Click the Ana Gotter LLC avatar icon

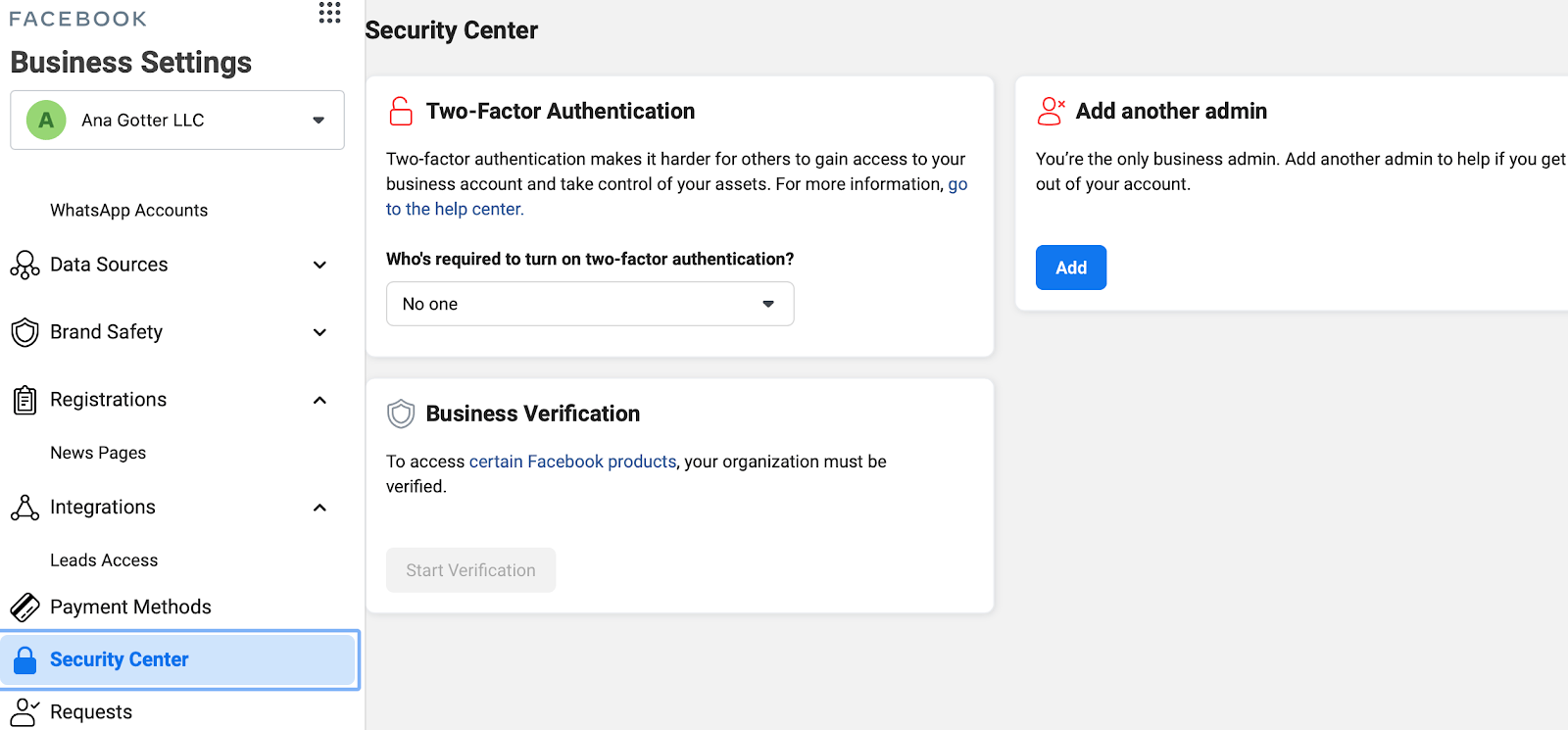[x=46, y=121]
